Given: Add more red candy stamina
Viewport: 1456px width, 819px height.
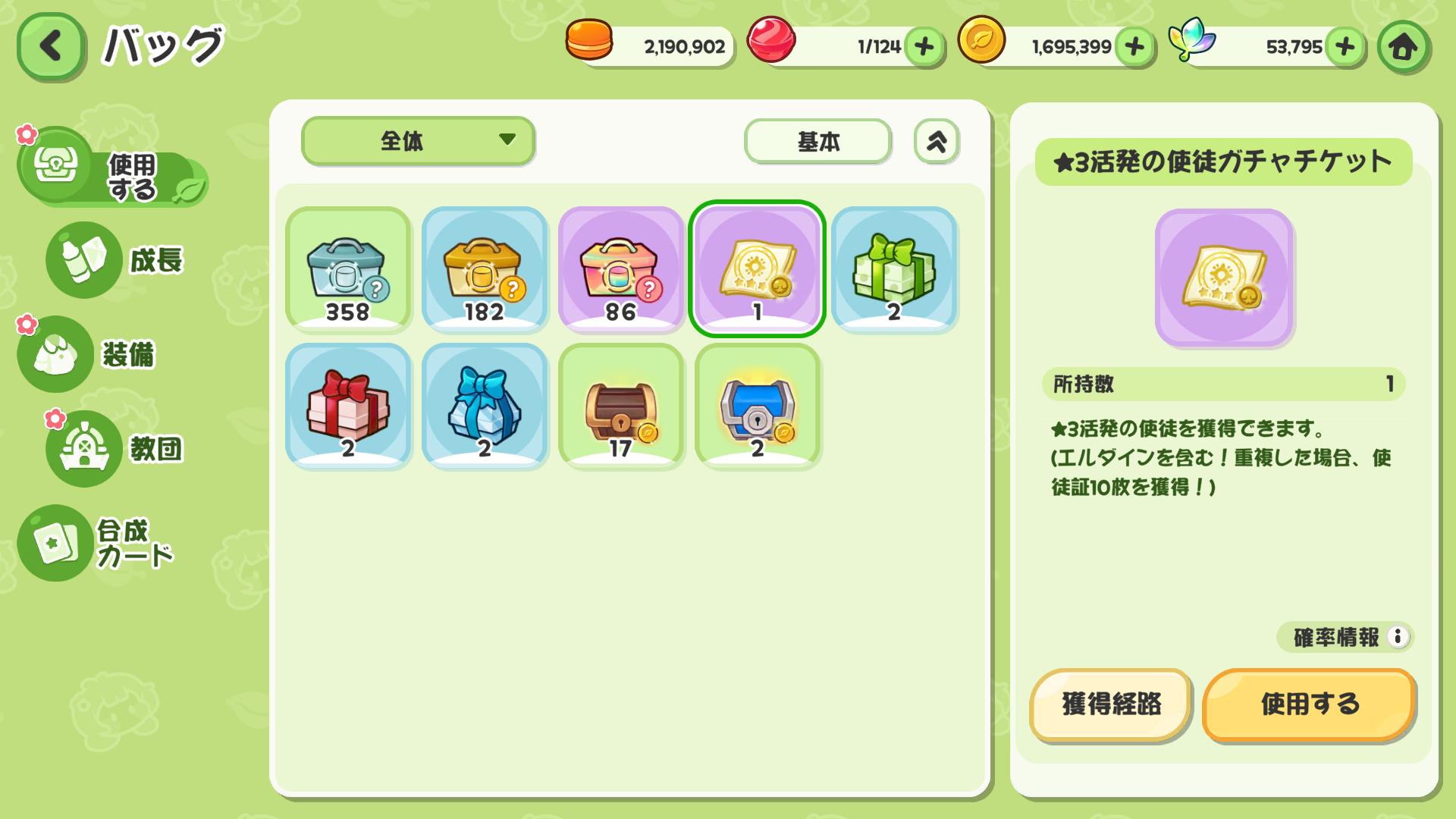Looking at the screenshot, I should click(x=924, y=47).
